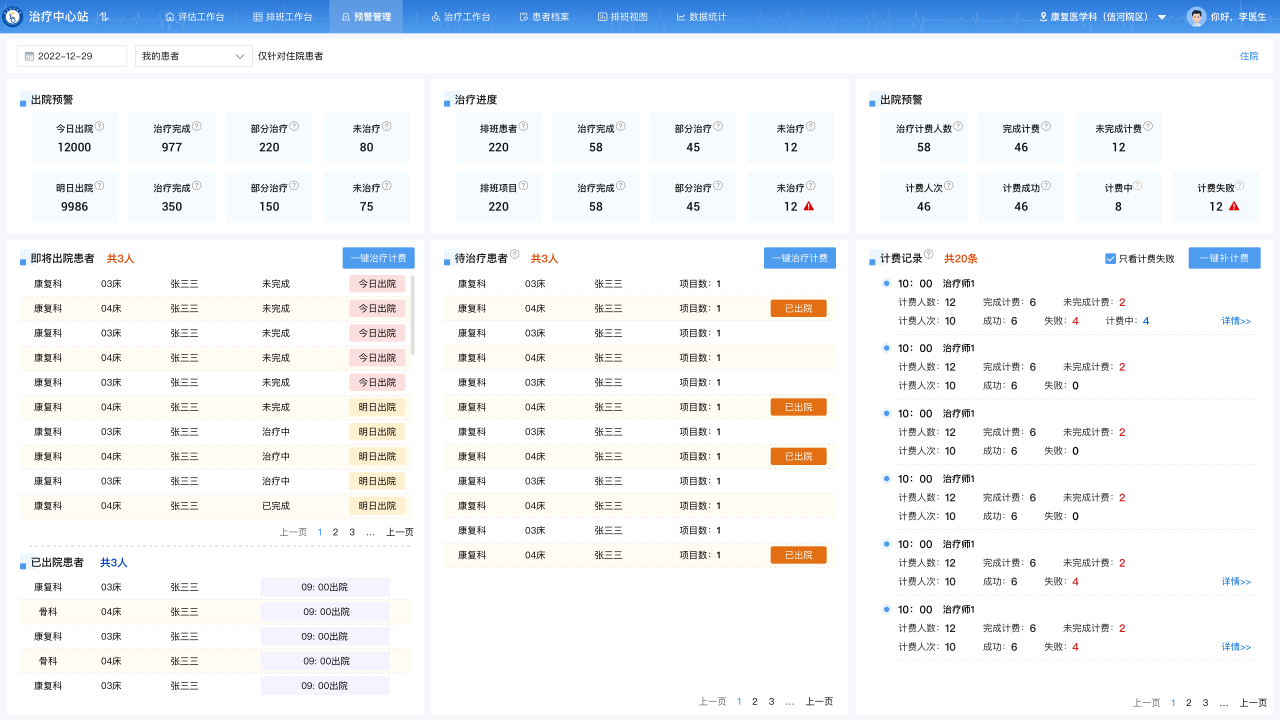The width and height of the screenshot is (1280, 720).
Task: Select the patient row with status 已完成
Action: point(215,506)
